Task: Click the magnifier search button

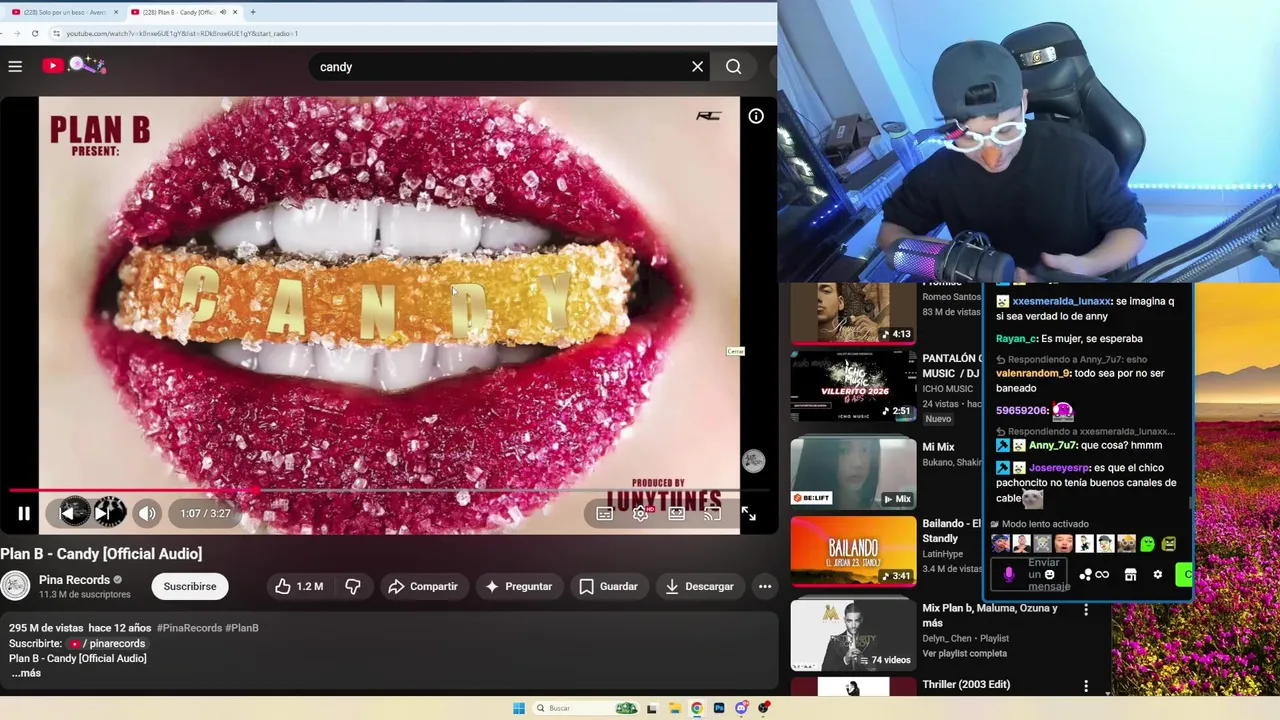Action: 734,67
